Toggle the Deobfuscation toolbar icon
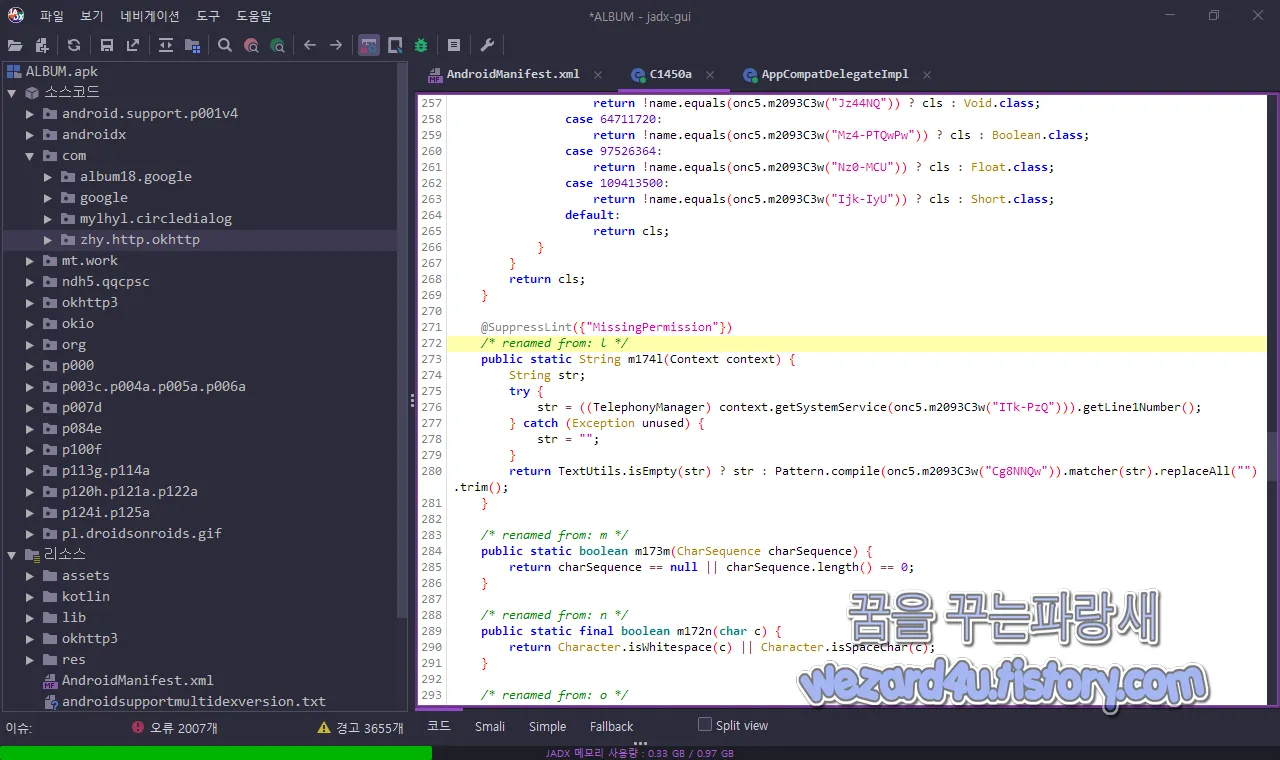Screen dimensions: 1280x760 369,45
